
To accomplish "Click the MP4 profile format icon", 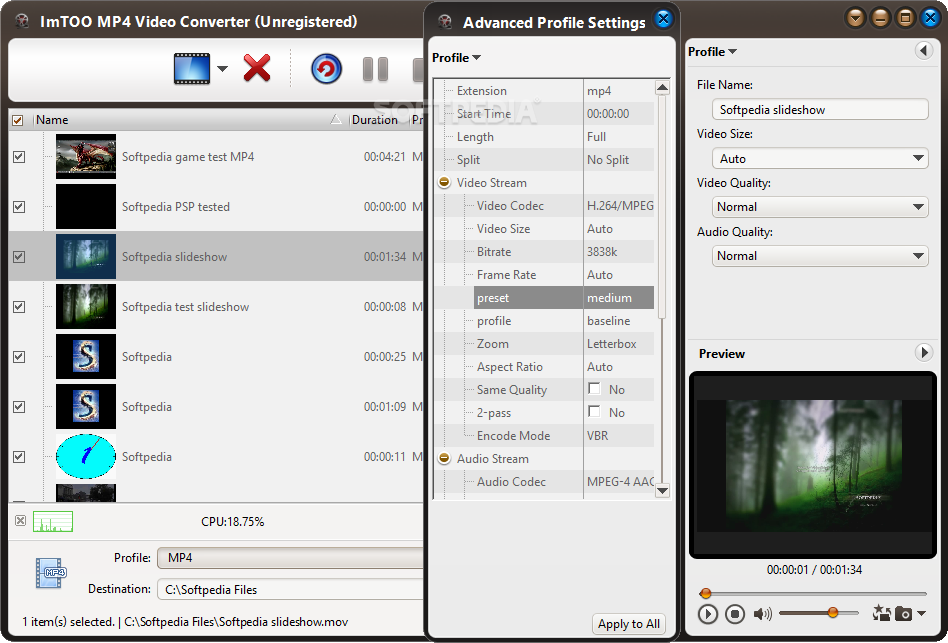I will (51, 573).
